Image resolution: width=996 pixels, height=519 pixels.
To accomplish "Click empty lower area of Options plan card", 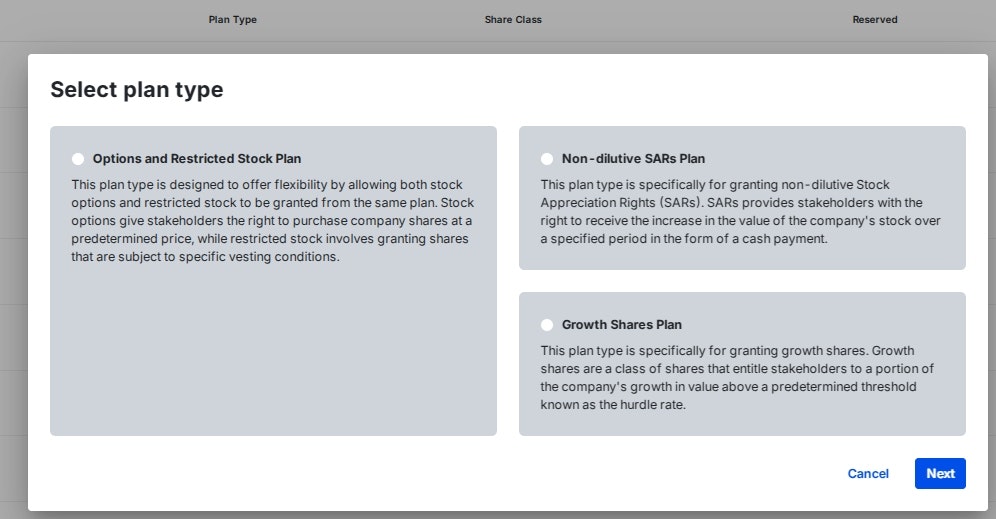I will (273, 360).
